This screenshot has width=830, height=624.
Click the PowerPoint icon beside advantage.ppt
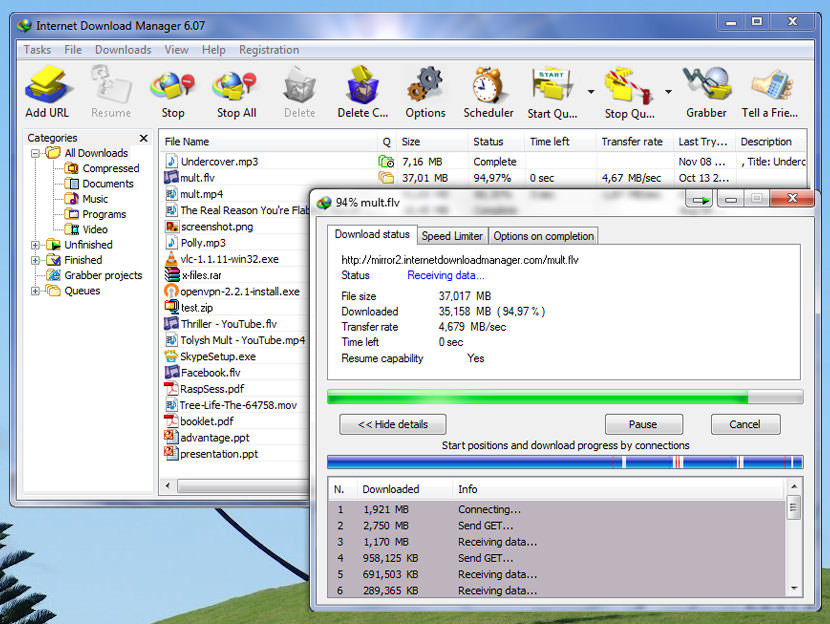pyautogui.click(x=171, y=437)
